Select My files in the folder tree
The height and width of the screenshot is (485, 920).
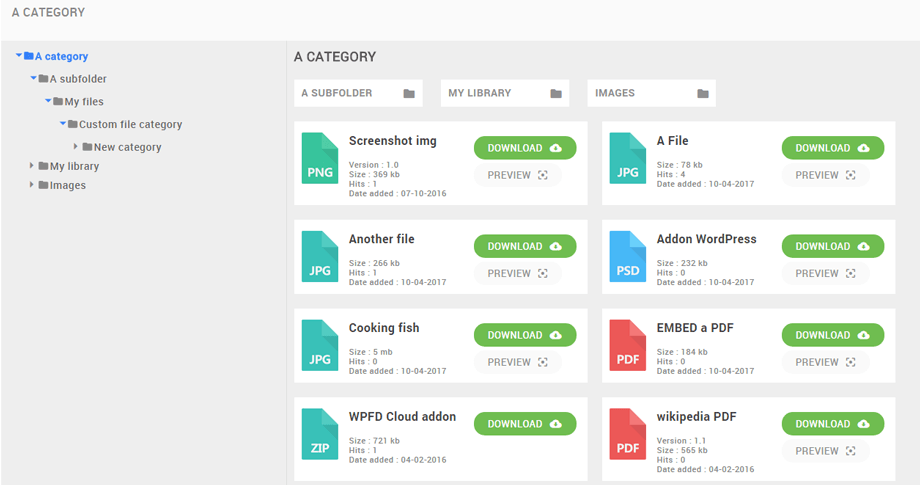[84, 102]
